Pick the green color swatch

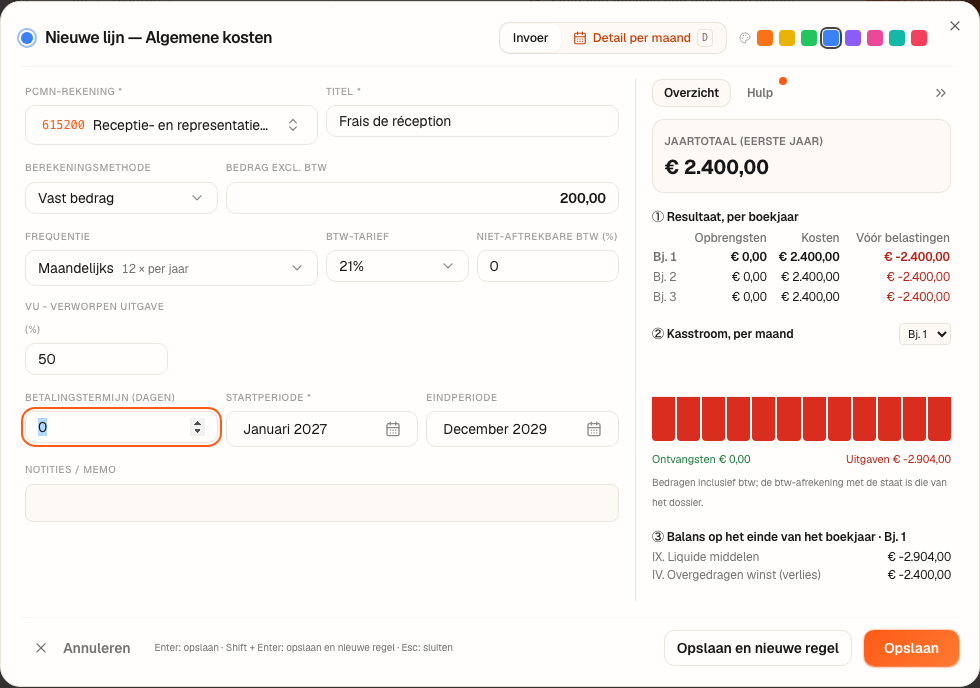[809, 38]
